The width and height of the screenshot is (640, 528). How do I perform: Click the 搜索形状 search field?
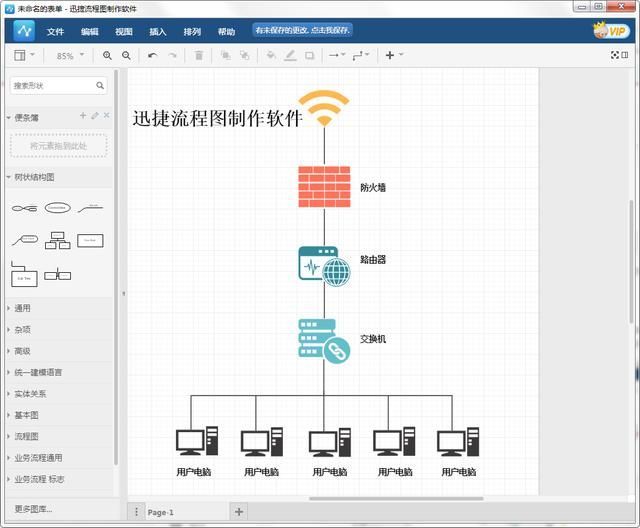pos(58,85)
